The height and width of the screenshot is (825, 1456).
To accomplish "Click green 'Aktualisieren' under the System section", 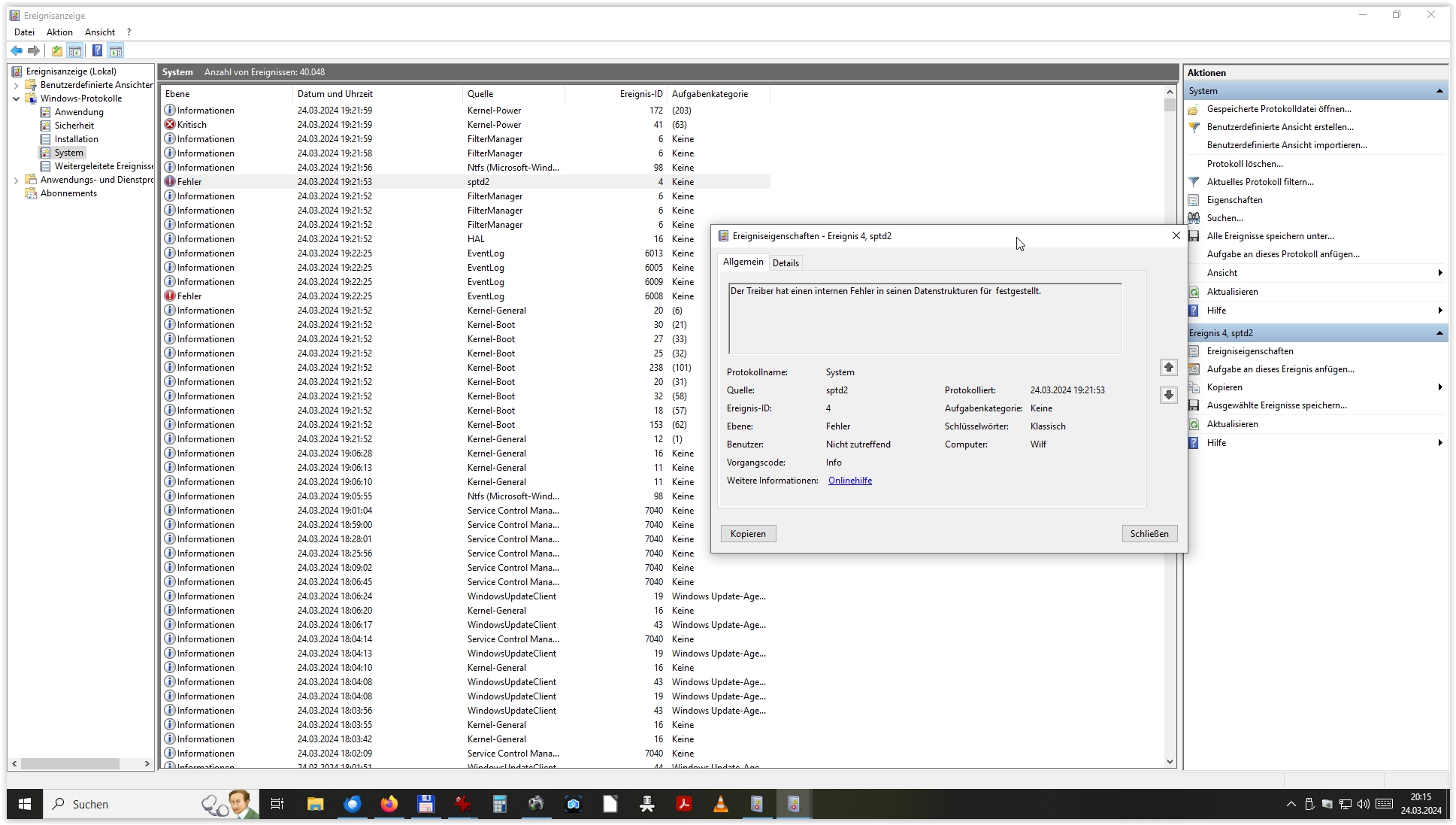I will click(1232, 291).
